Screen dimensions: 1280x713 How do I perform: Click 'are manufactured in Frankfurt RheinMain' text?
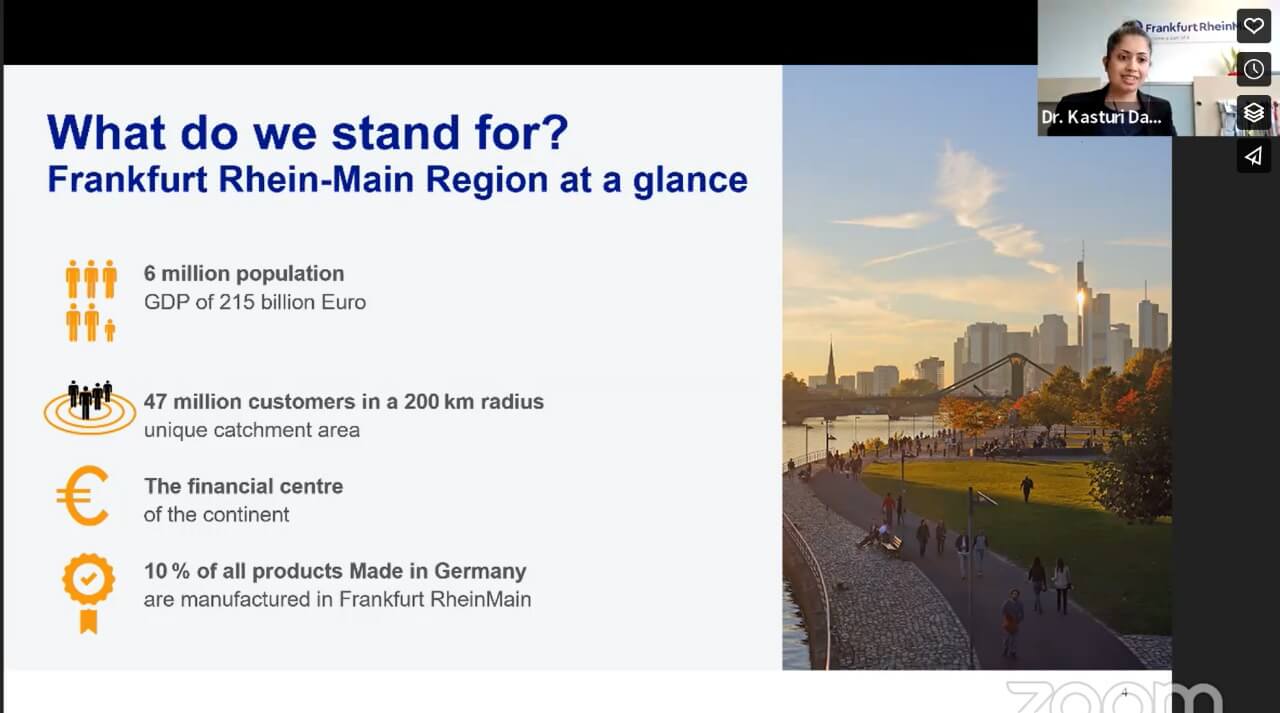point(337,600)
